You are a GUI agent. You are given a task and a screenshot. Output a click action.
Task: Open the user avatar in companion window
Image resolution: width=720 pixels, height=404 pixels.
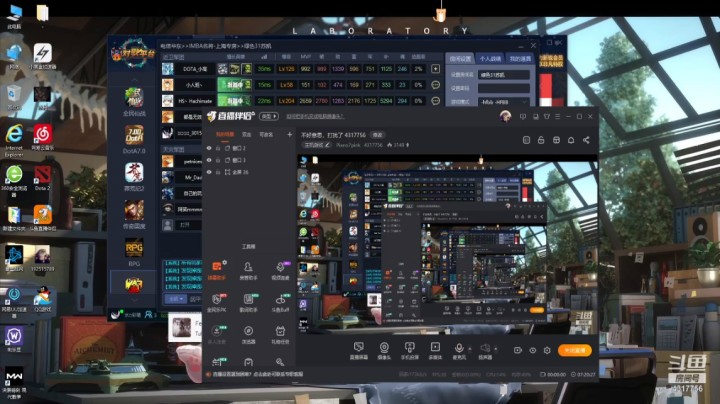506,116
